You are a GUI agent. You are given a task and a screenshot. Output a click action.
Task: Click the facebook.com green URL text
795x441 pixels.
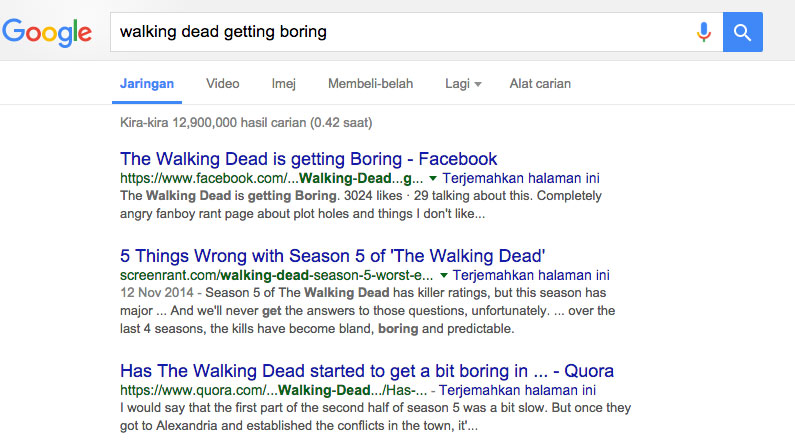271,178
